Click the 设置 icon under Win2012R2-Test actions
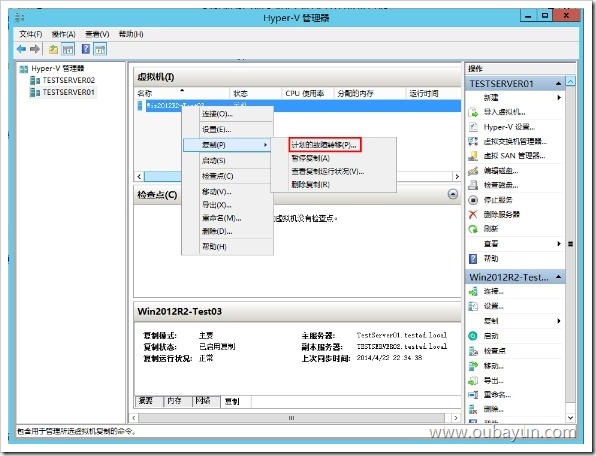 [x=473, y=306]
